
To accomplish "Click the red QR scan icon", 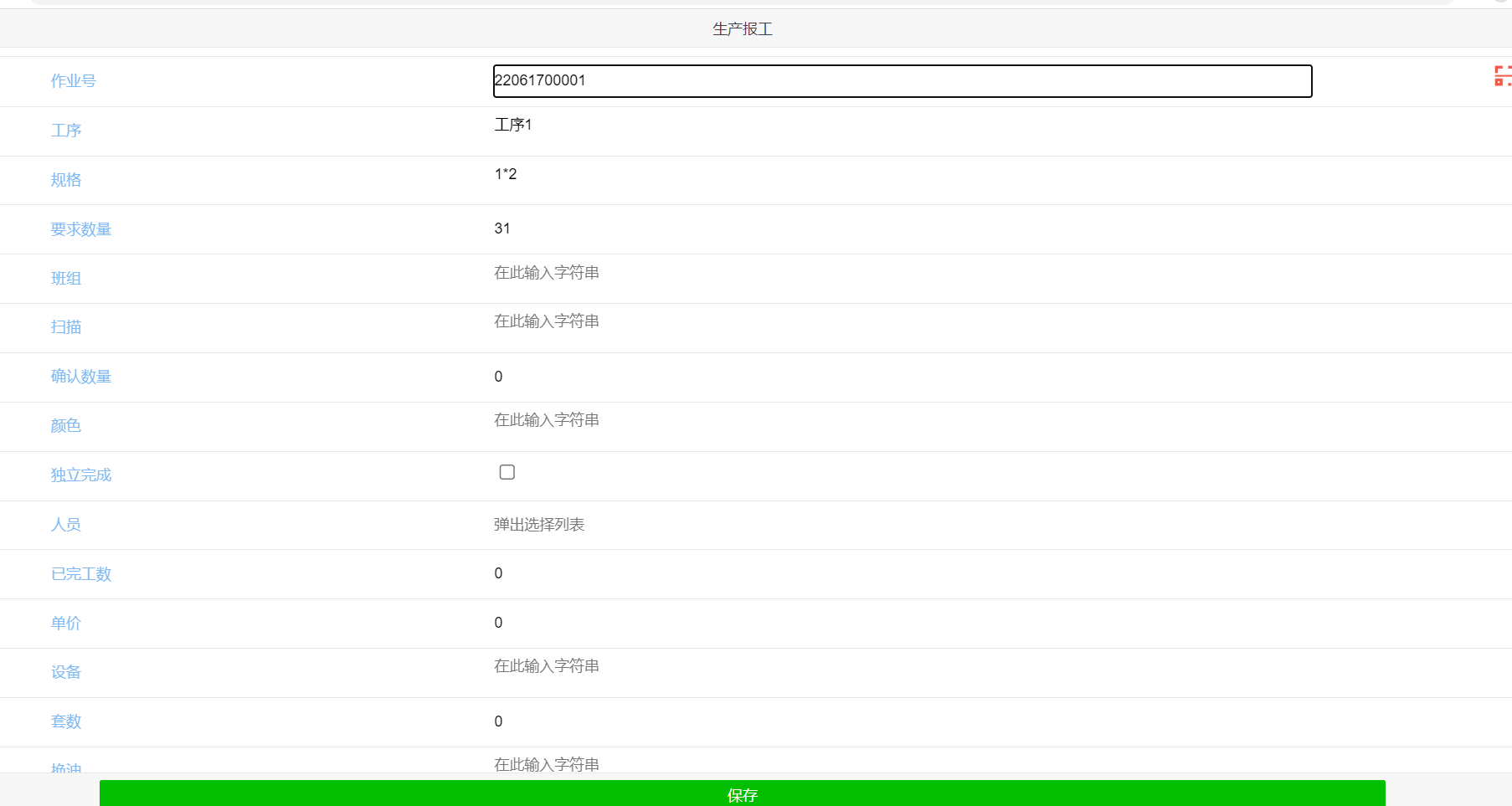I will point(1502,76).
